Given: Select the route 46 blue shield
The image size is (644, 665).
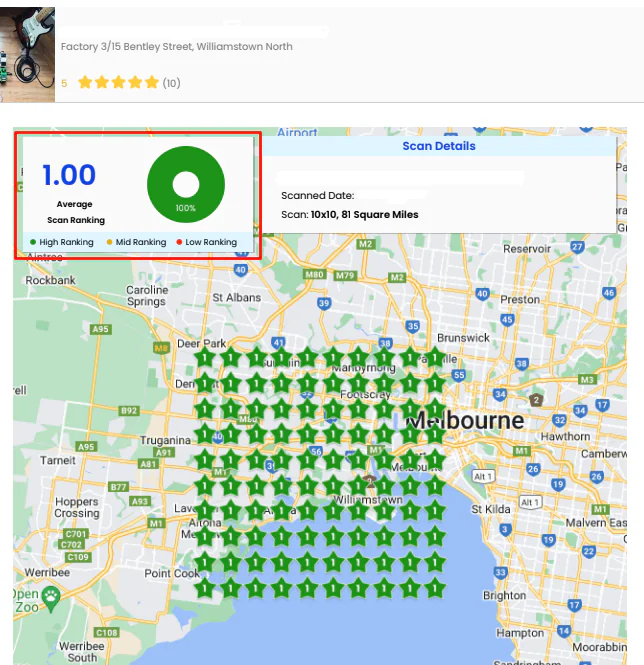Looking at the screenshot, I should (x=609, y=292).
